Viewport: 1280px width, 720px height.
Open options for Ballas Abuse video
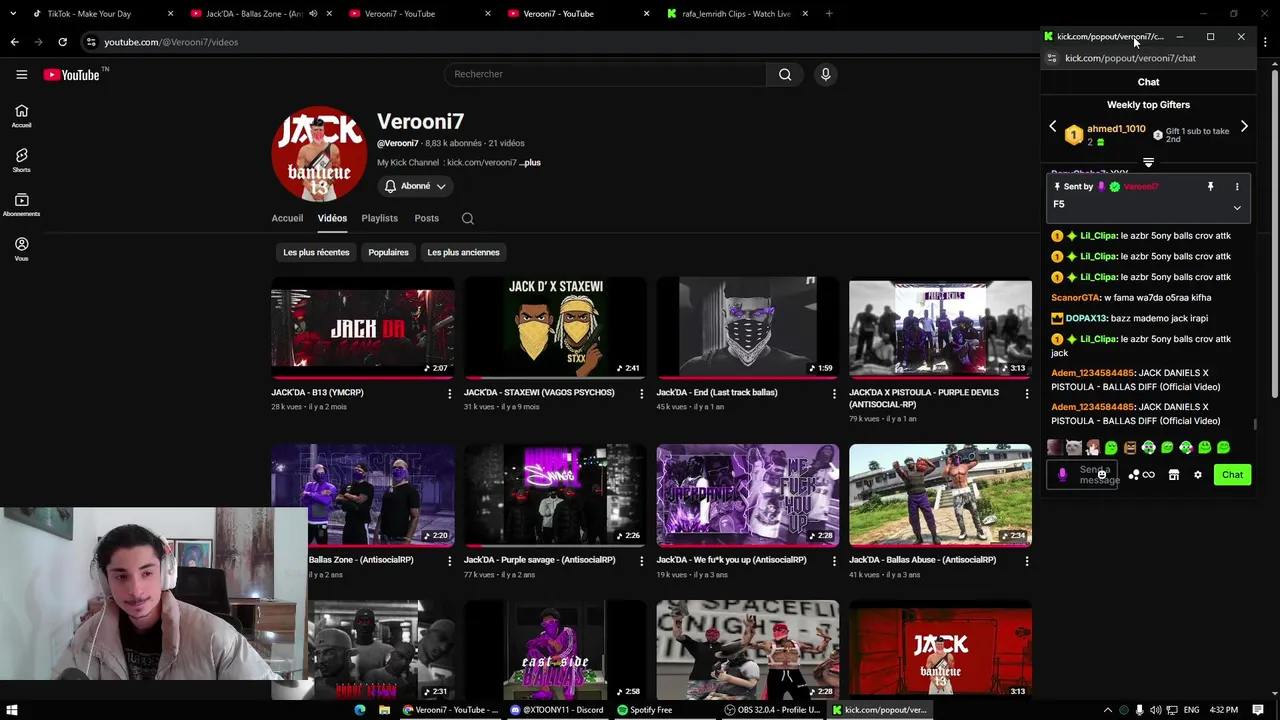point(1026,560)
